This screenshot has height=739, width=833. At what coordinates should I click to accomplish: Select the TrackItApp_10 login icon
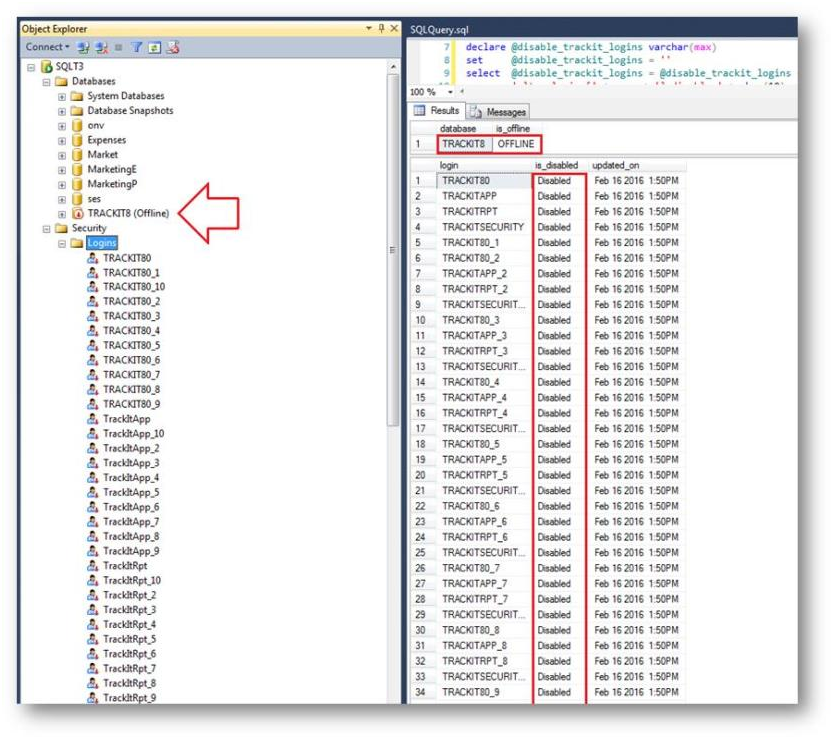[92, 434]
